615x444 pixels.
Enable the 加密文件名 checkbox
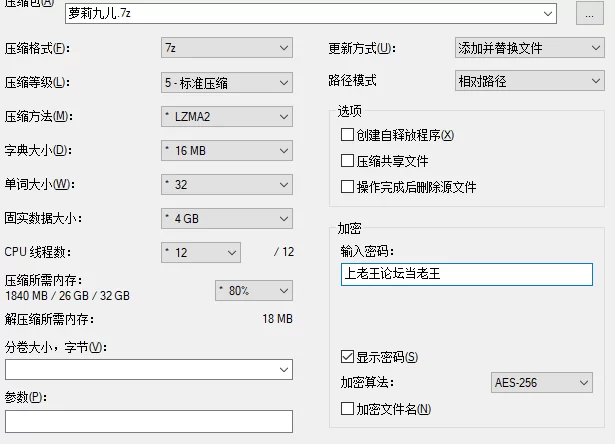347,409
